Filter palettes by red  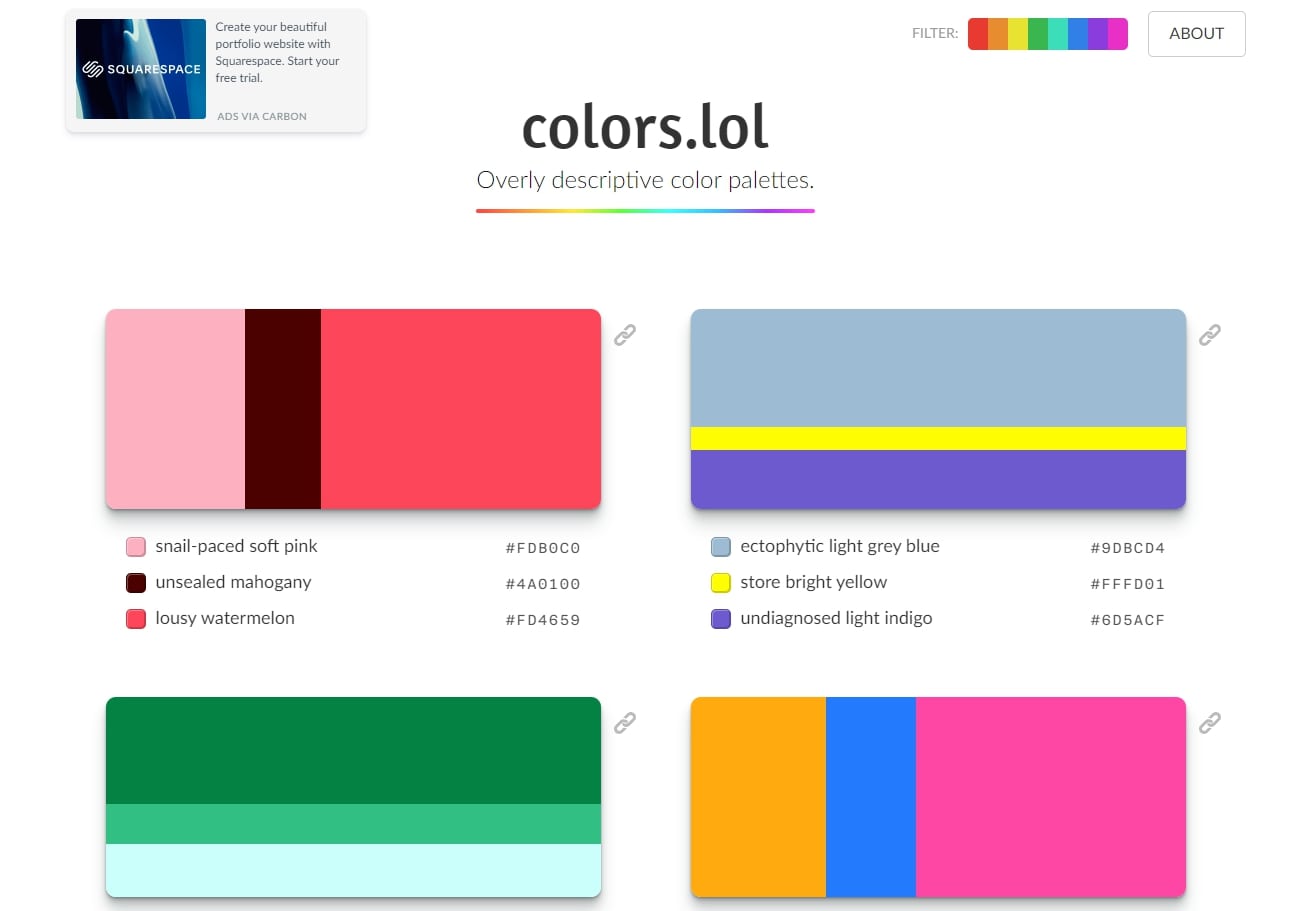pos(978,34)
